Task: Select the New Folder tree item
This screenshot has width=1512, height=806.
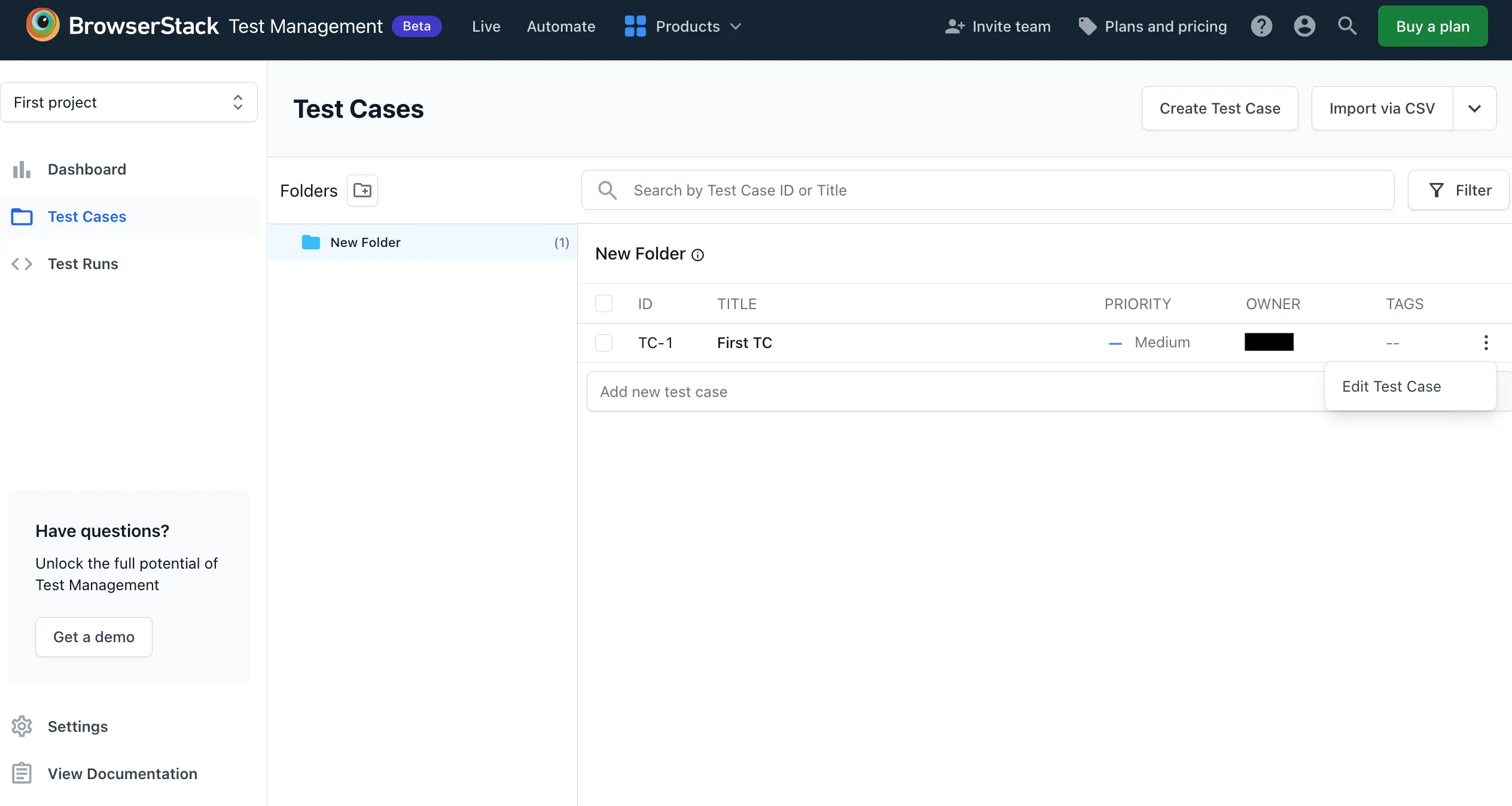Action: (365, 242)
